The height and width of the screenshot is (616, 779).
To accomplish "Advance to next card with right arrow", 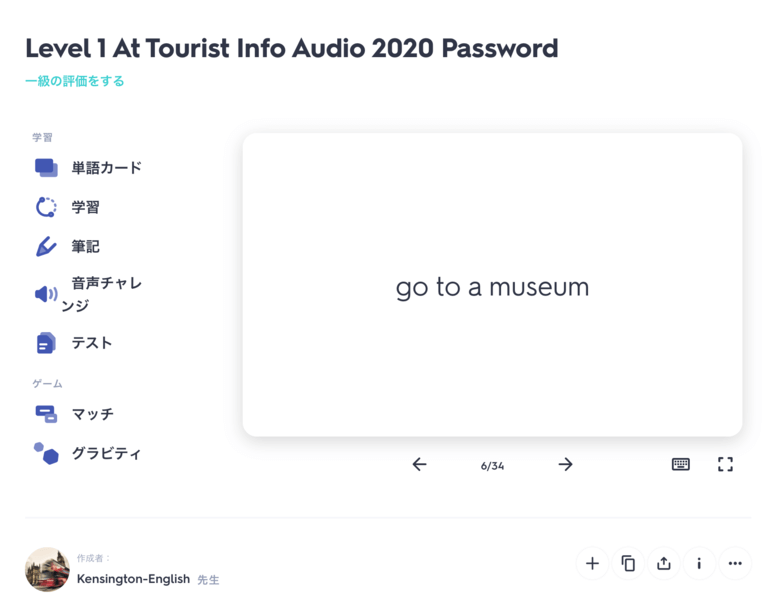I will 565,464.
